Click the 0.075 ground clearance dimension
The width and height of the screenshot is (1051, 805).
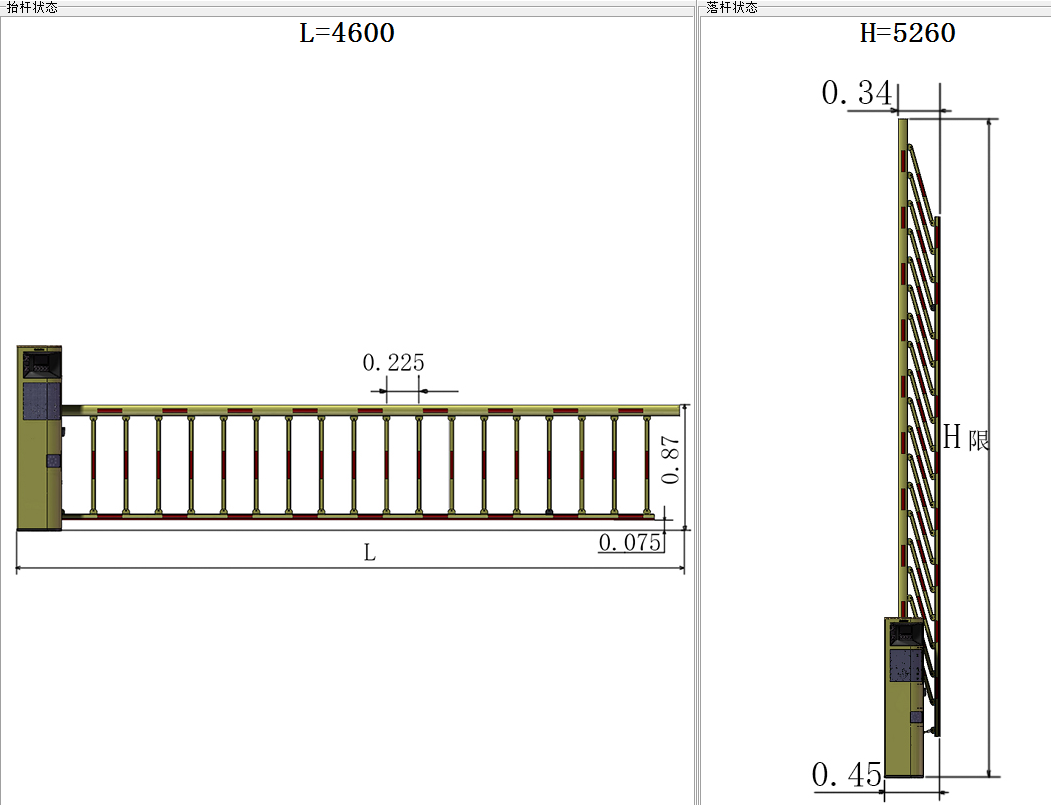tap(629, 542)
